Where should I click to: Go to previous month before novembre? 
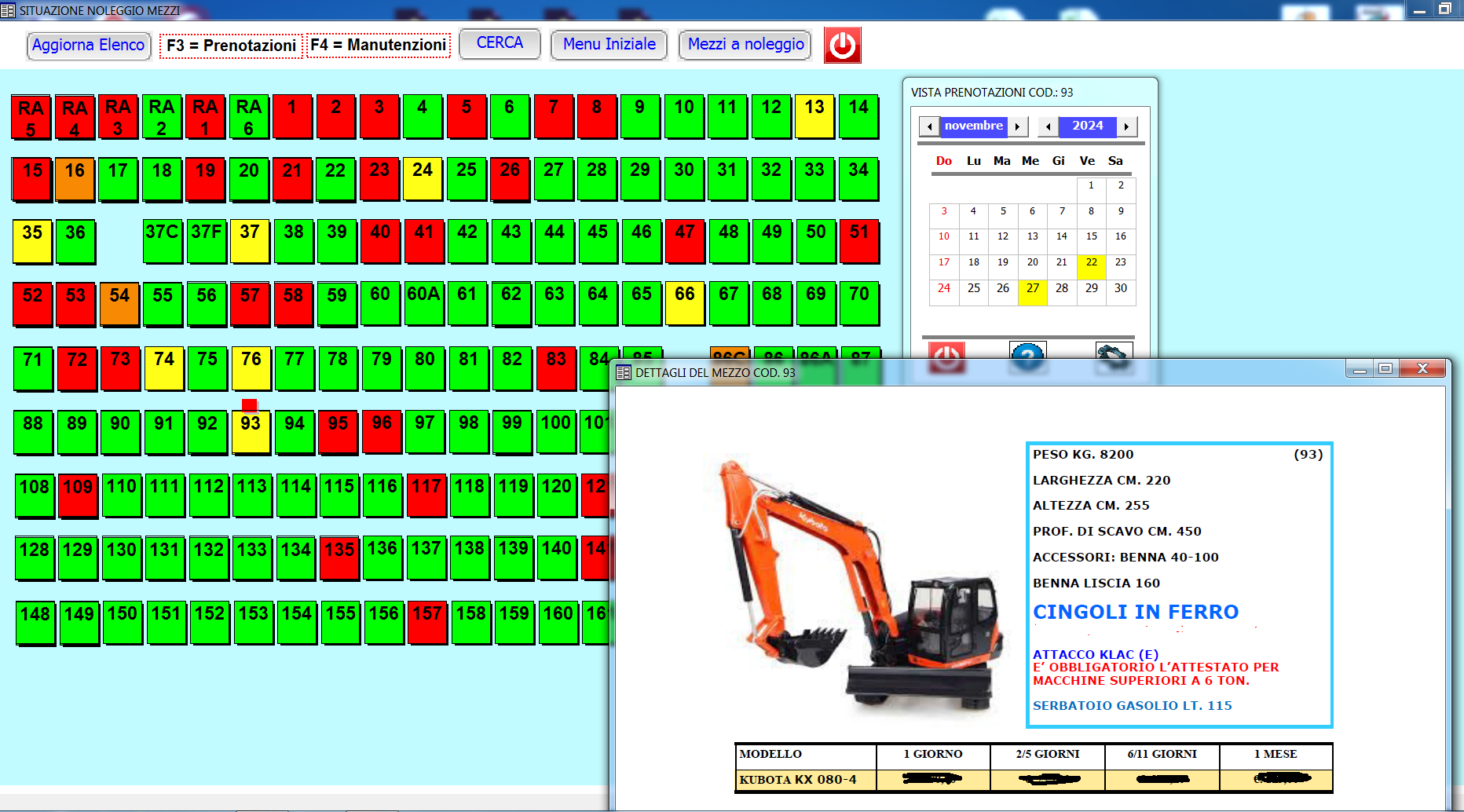pyautogui.click(x=930, y=126)
